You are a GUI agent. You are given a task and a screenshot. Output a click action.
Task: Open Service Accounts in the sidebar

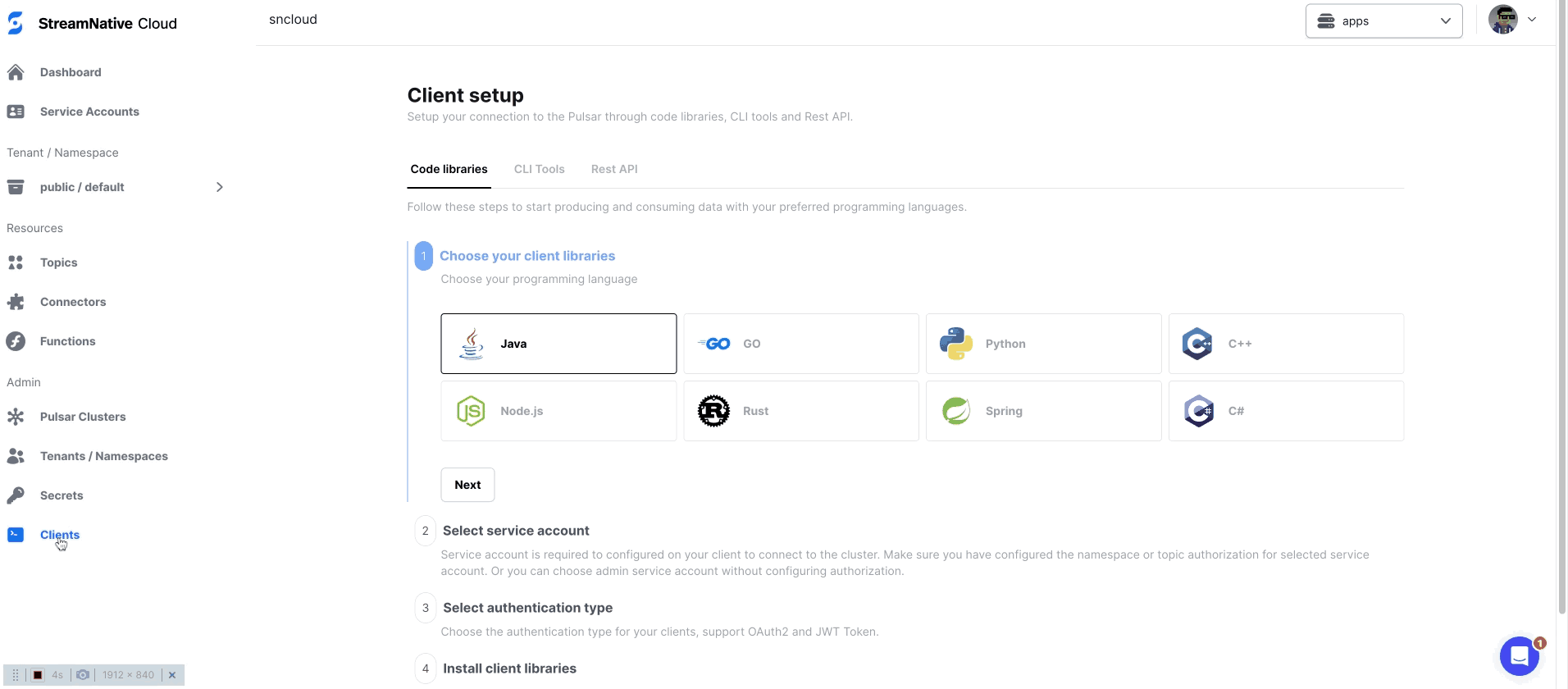pos(89,112)
